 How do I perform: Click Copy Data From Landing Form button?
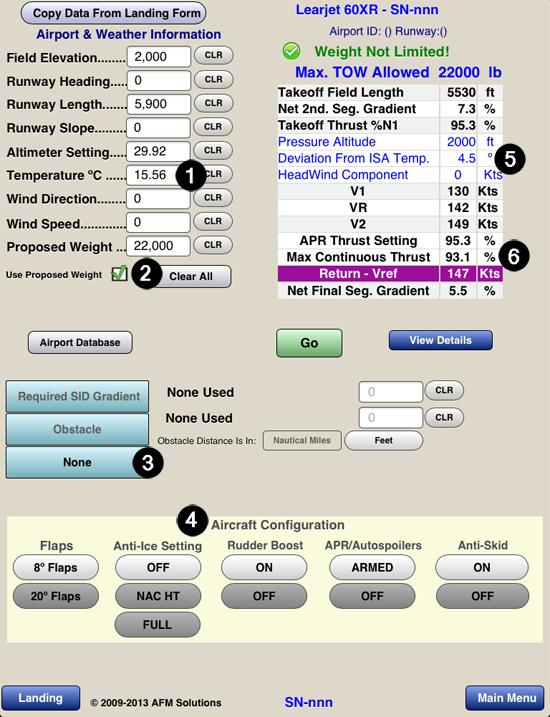coord(113,13)
